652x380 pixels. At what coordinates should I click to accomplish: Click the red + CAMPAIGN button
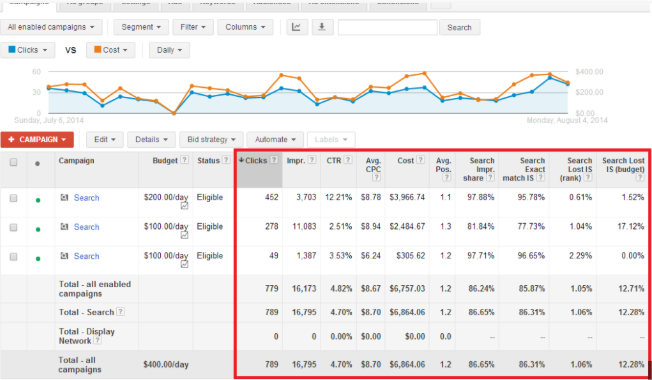37,140
